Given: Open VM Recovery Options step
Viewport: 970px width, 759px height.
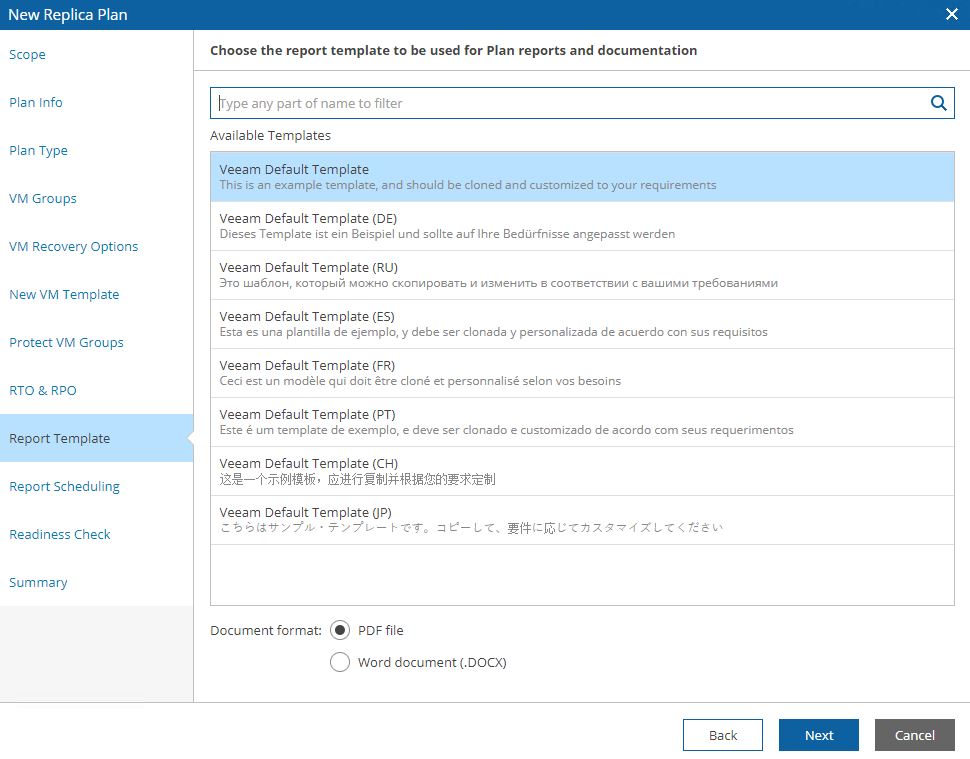Looking at the screenshot, I should point(74,246).
